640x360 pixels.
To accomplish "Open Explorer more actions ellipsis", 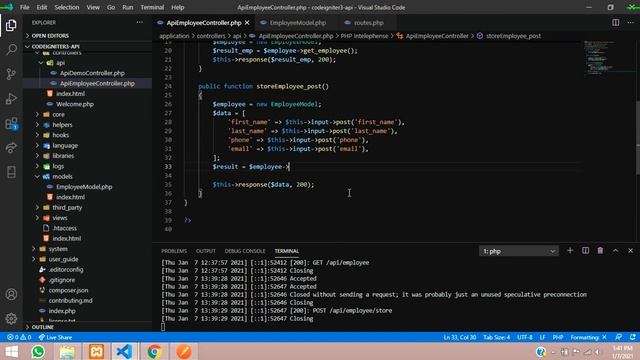I will (140, 22).
